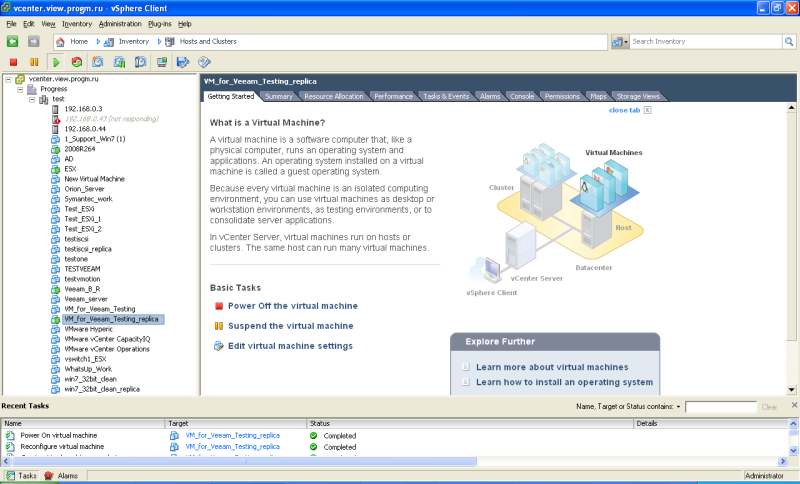Click the main panel scroll up arrow
Screen dimensions: 800x484
pos(791,108)
